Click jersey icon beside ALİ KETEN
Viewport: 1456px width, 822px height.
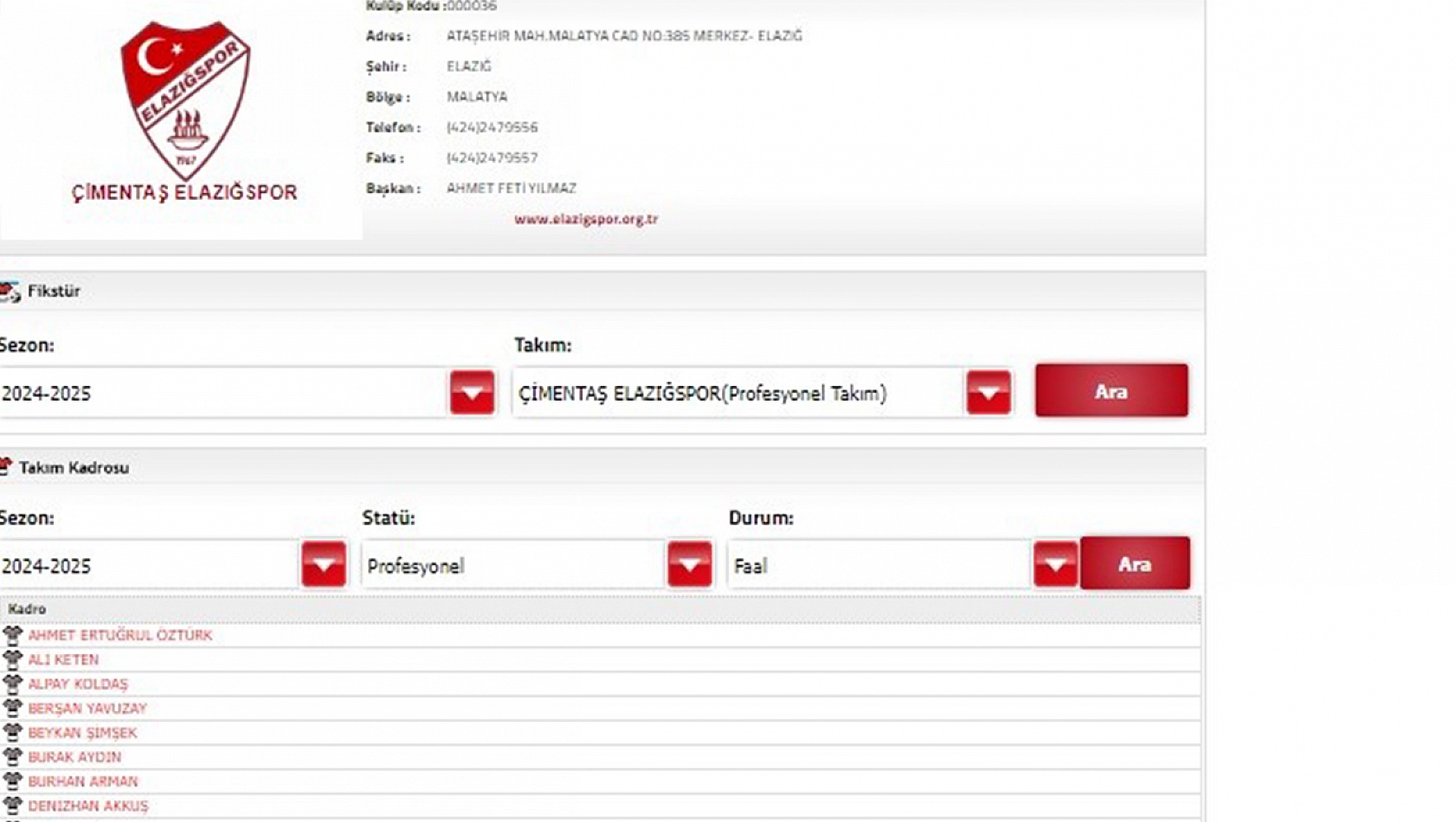12,659
